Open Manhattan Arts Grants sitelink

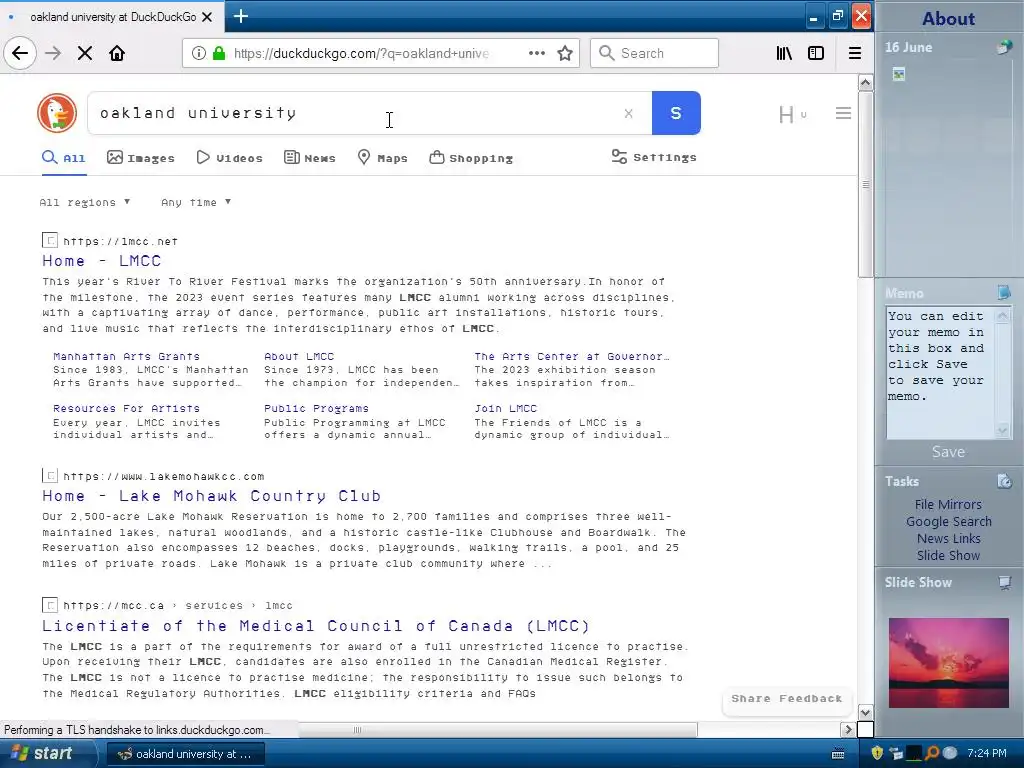[126, 357]
